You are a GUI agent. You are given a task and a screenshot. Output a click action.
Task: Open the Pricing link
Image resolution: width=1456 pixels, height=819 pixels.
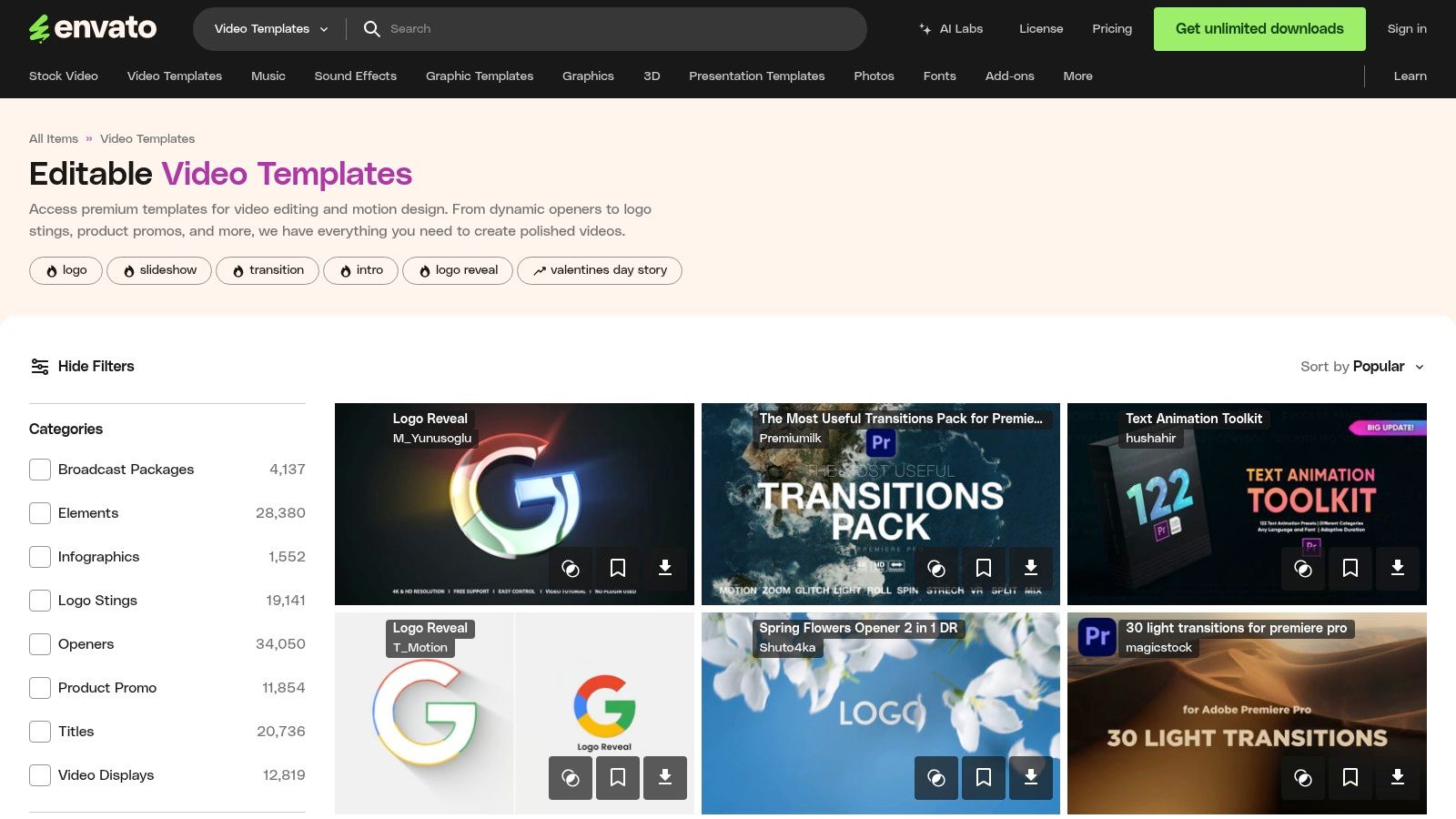1112,29
